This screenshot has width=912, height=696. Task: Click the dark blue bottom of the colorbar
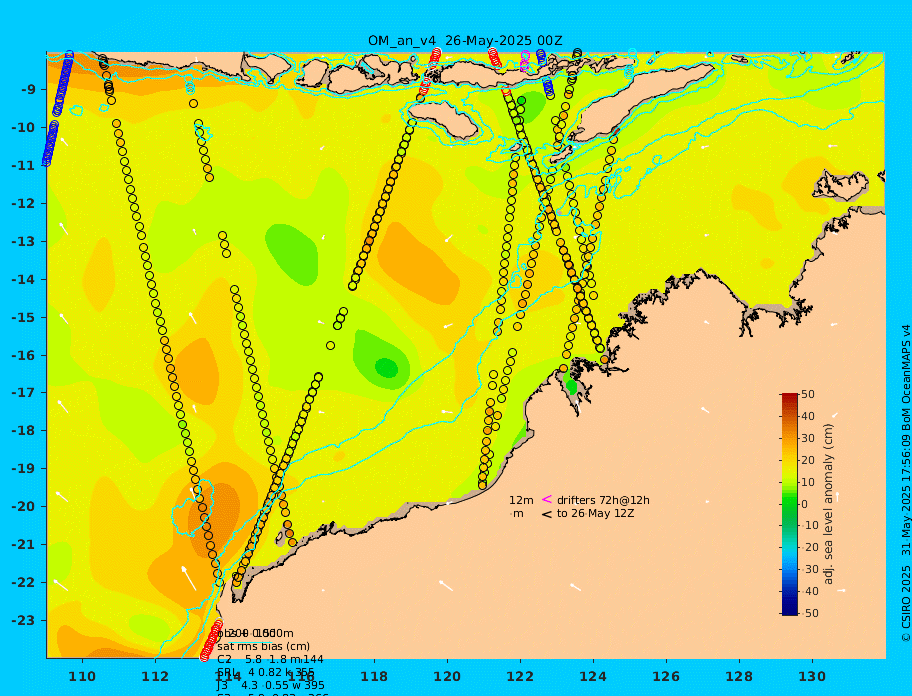tap(790, 611)
